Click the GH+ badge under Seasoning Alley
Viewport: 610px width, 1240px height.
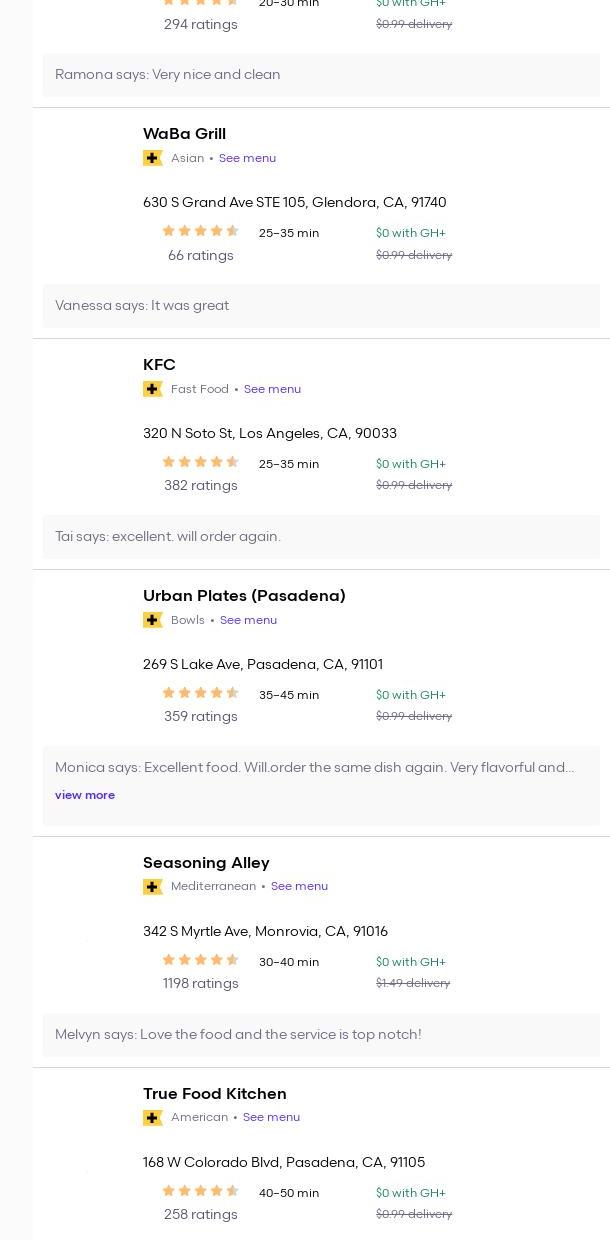pos(153,887)
